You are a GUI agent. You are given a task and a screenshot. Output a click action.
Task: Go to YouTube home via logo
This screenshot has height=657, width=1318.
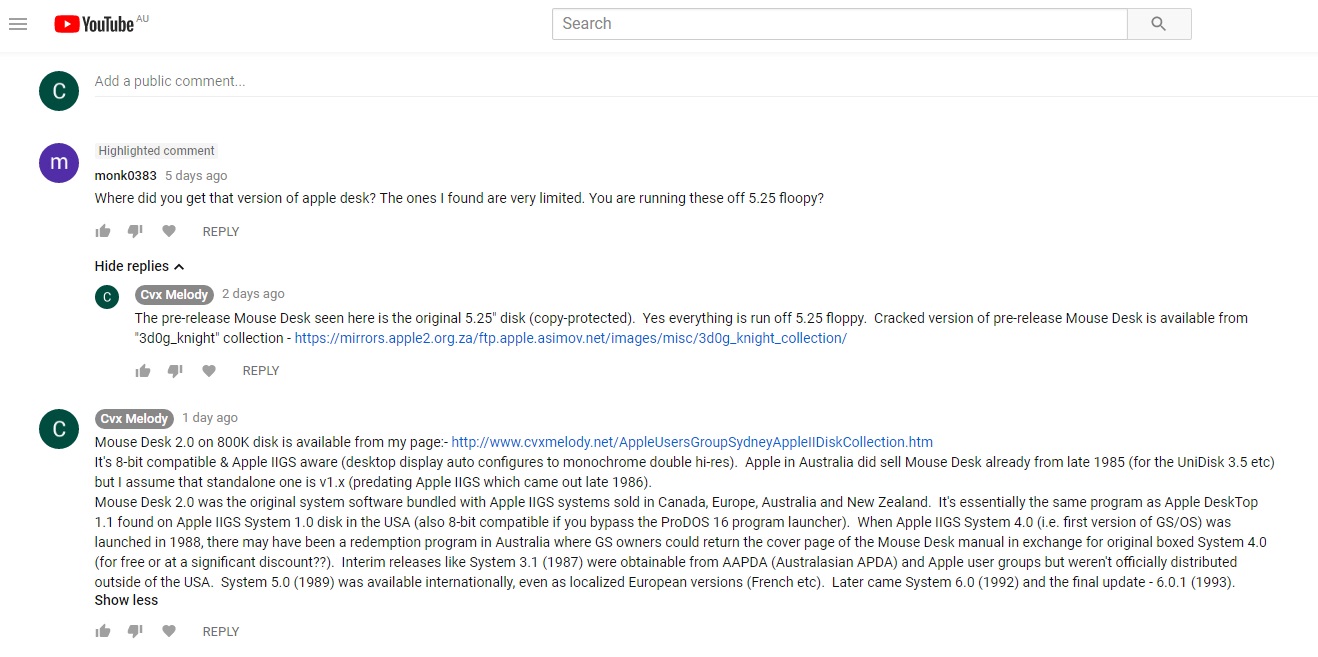coord(96,24)
